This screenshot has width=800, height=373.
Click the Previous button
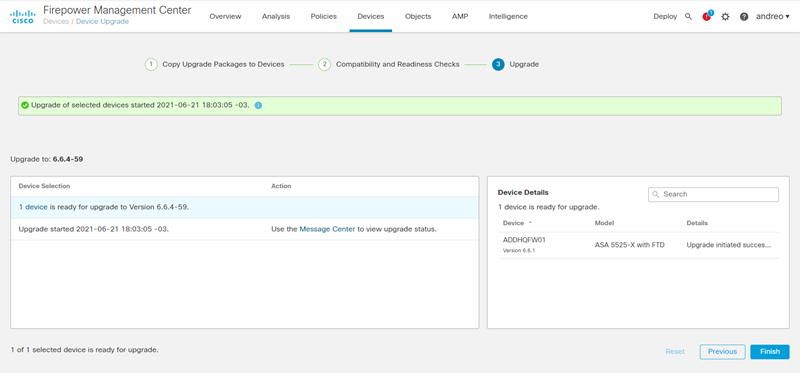point(722,352)
